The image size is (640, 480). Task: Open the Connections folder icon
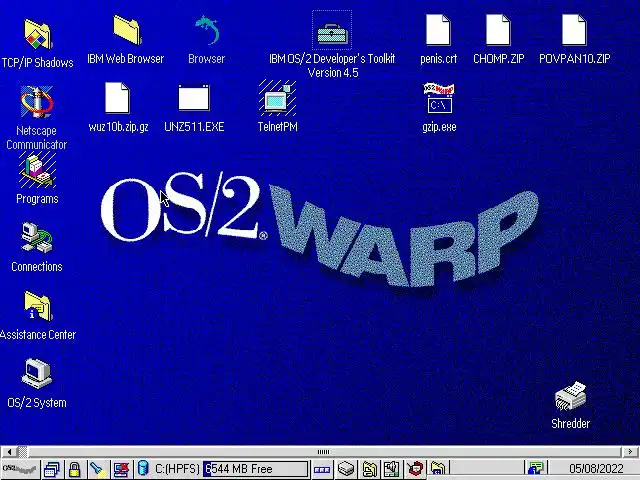tap(37, 237)
